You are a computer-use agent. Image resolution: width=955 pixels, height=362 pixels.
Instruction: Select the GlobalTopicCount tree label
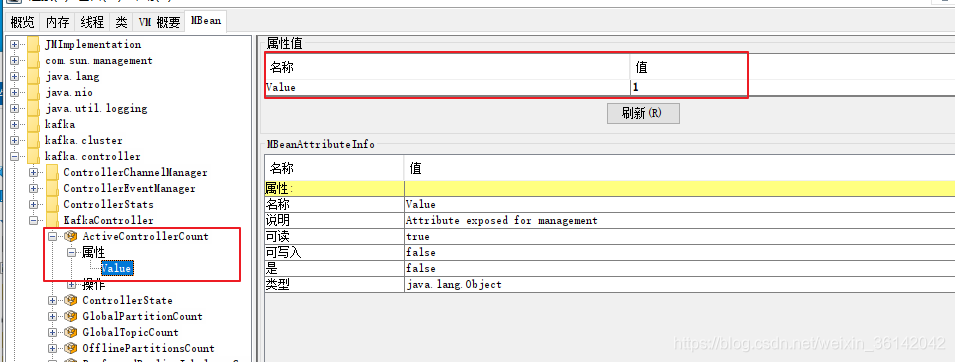[130, 332]
